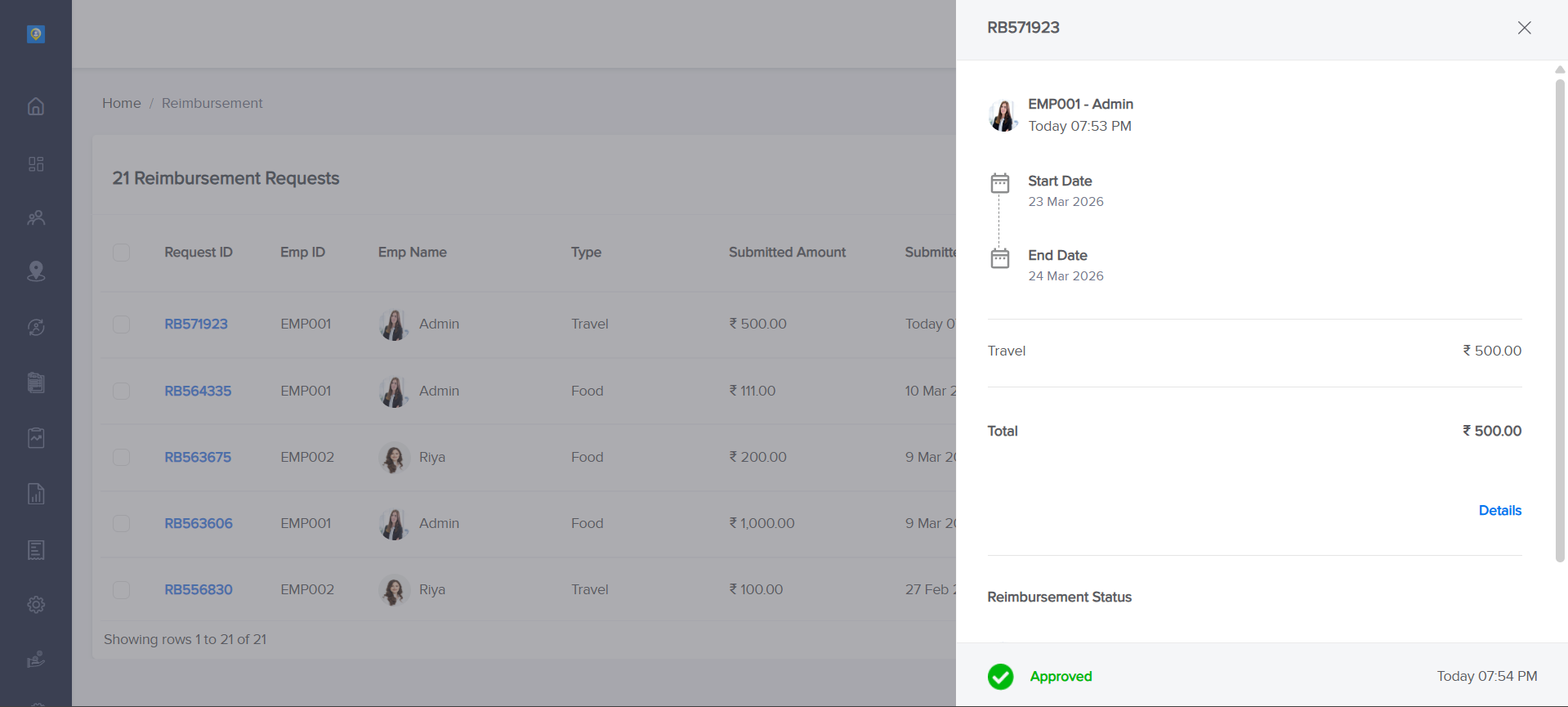Go to Home breadcrumb
This screenshot has width=1568, height=707.
click(122, 103)
